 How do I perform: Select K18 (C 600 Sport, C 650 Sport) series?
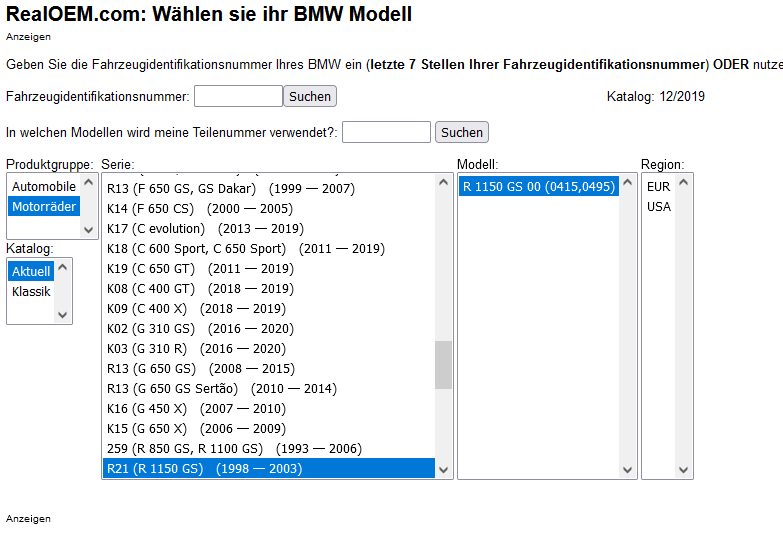tap(269, 249)
